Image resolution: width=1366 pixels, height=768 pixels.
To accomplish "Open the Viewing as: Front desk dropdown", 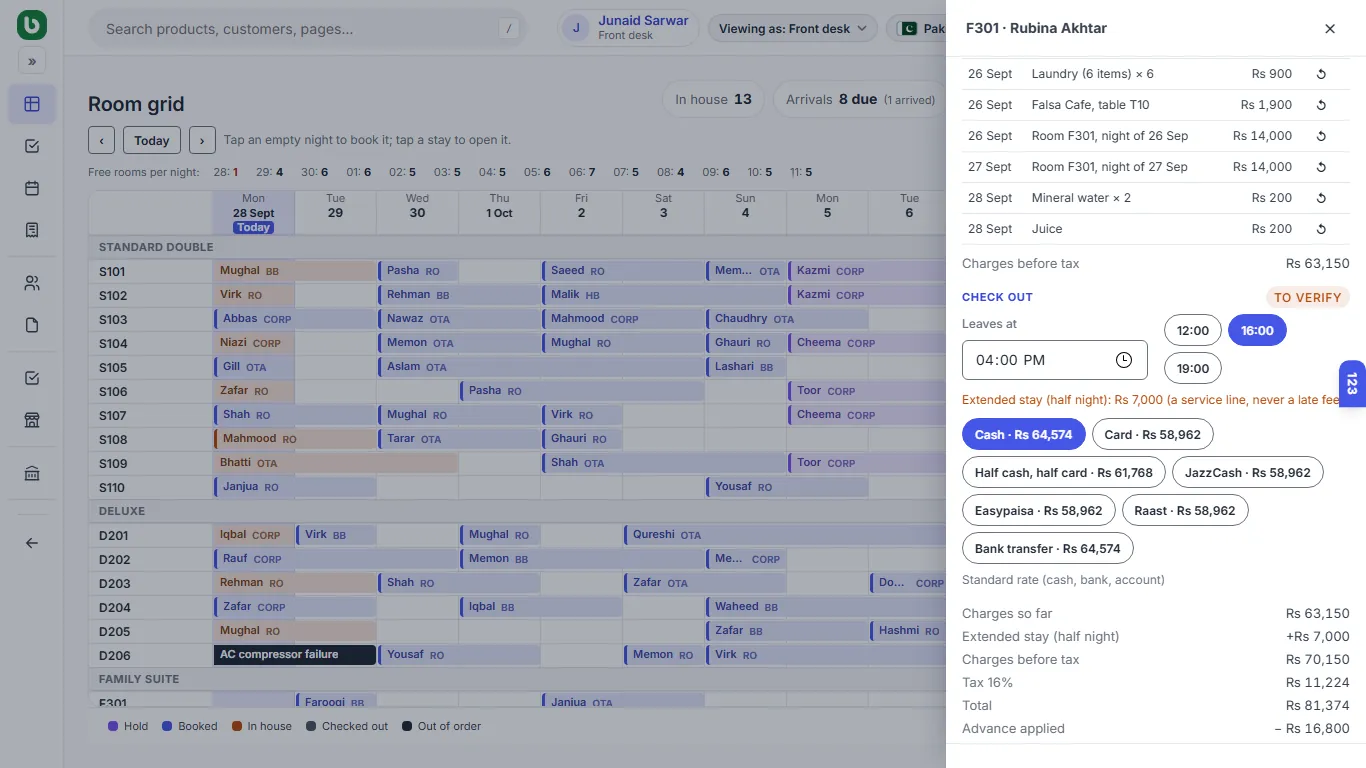I will pyautogui.click(x=793, y=28).
